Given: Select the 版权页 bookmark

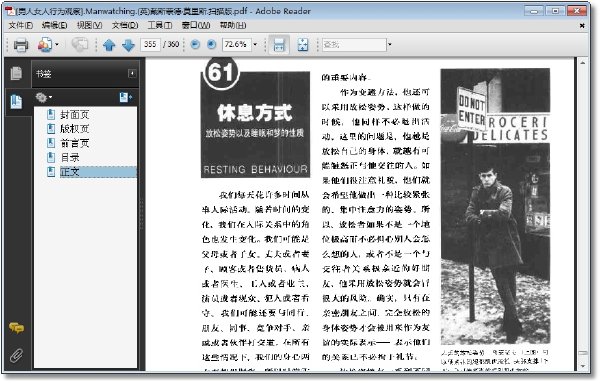Looking at the screenshot, I should click(x=75, y=129).
